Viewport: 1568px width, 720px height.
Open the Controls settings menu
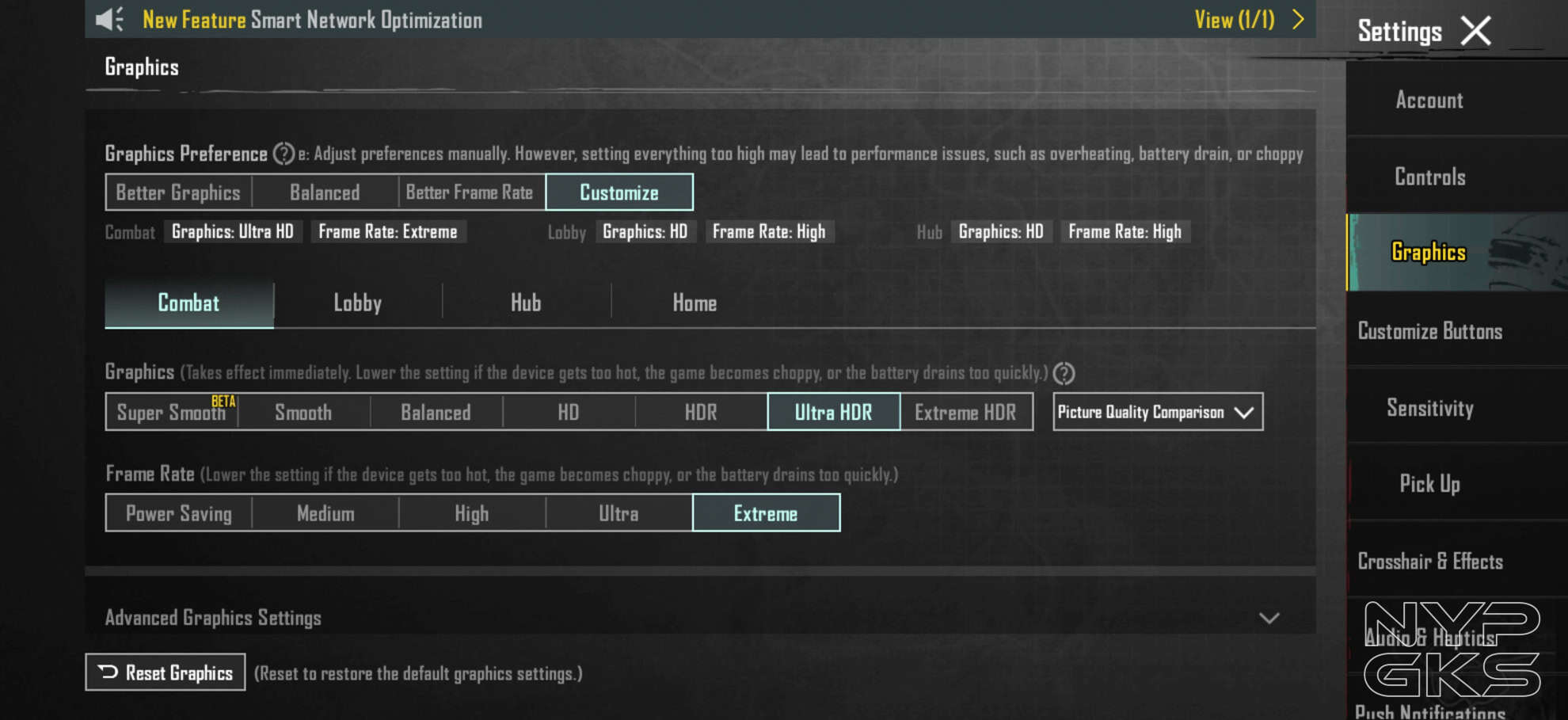click(x=1429, y=177)
